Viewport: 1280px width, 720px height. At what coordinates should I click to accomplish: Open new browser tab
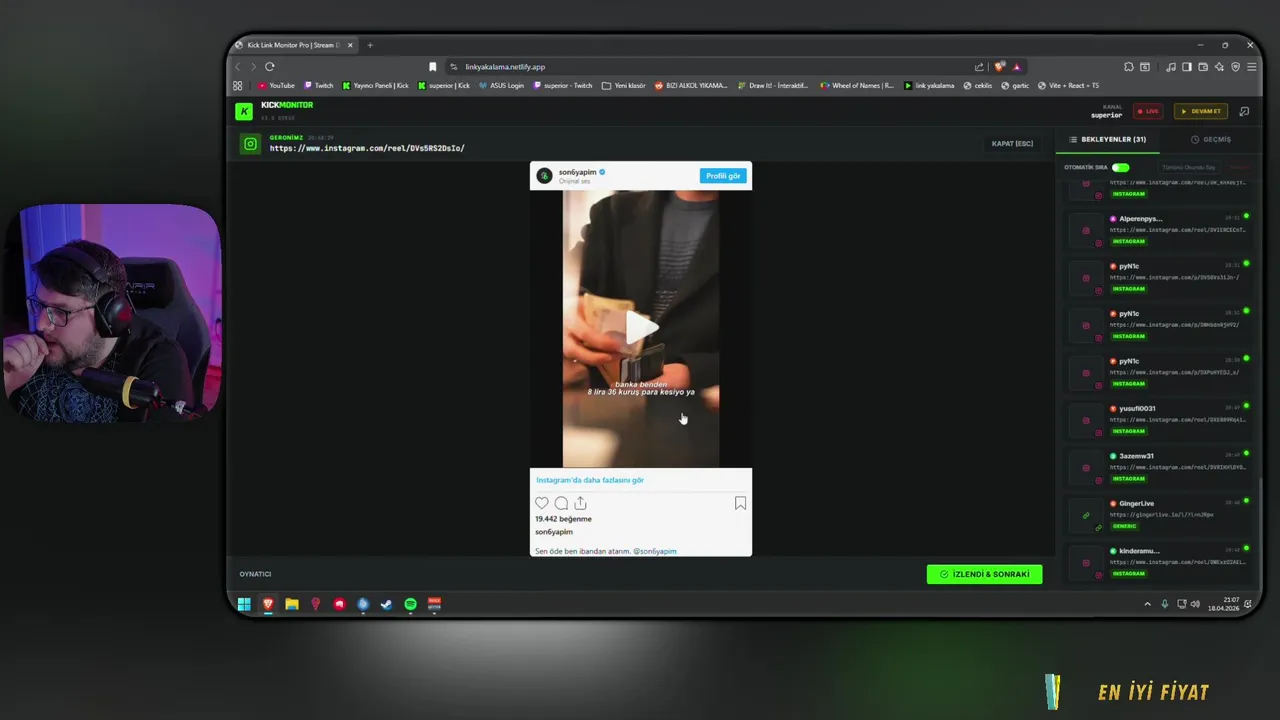pyautogui.click(x=369, y=45)
